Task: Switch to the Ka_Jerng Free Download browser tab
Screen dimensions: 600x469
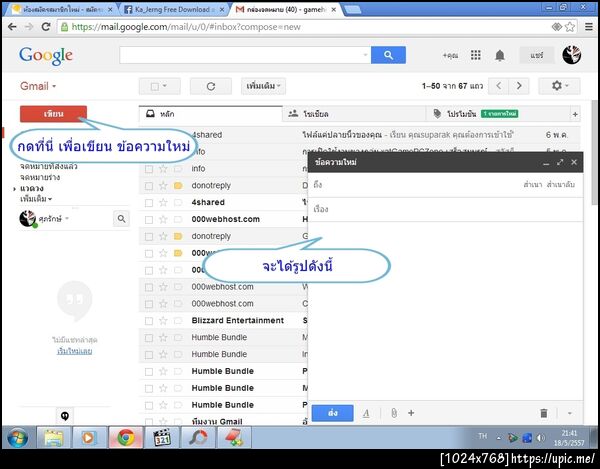Action: click(x=173, y=10)
